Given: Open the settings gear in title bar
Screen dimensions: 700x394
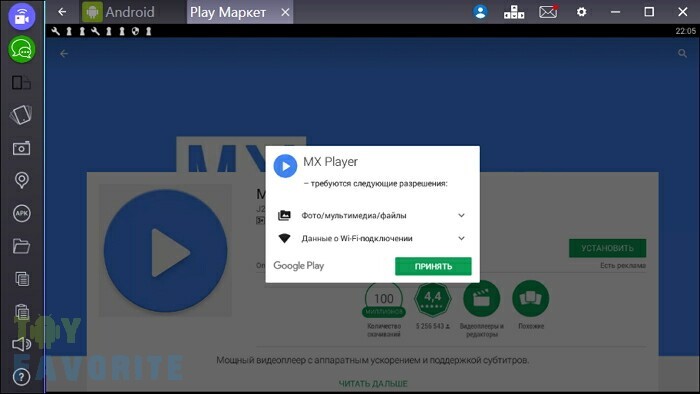Looking at the screenshot, I should [x=581, y=12].
